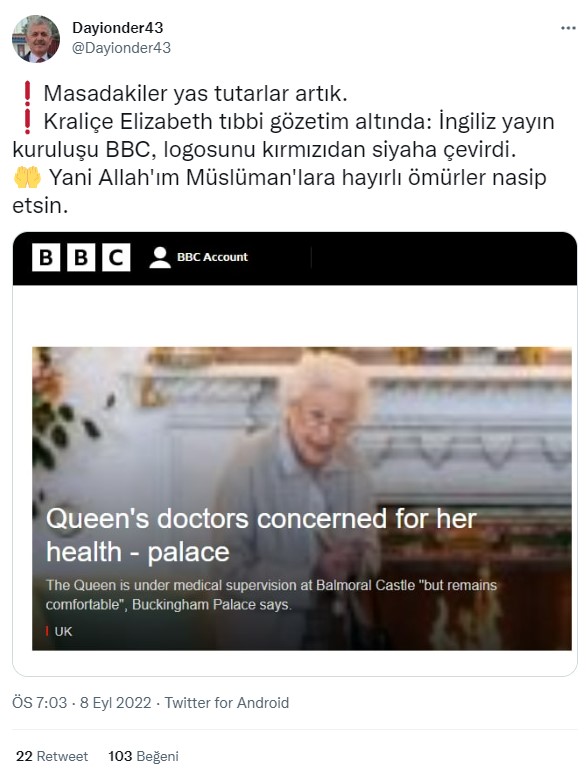
Task: Click the Dayionder43 profile avatar
Action: [36, 39]
